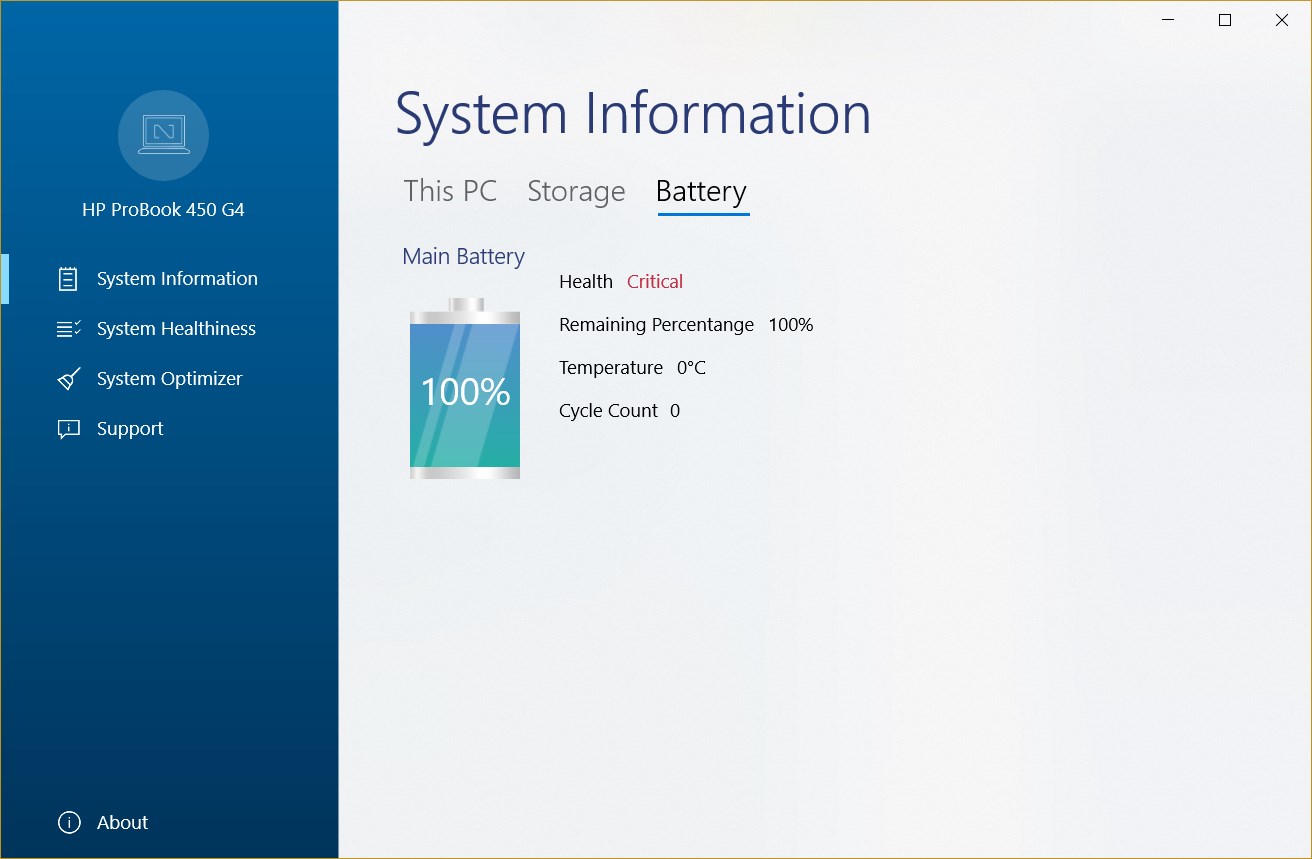Viewport: 1312px width, 859px height.
Task: Go to System Optimizer section
Action: [x=170, y=379]
